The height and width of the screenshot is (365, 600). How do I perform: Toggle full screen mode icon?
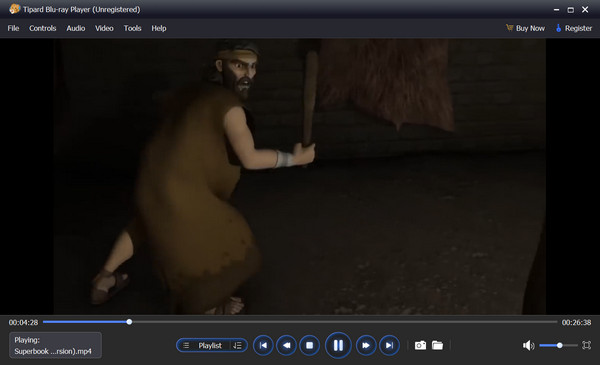click(x=586, y=345)
